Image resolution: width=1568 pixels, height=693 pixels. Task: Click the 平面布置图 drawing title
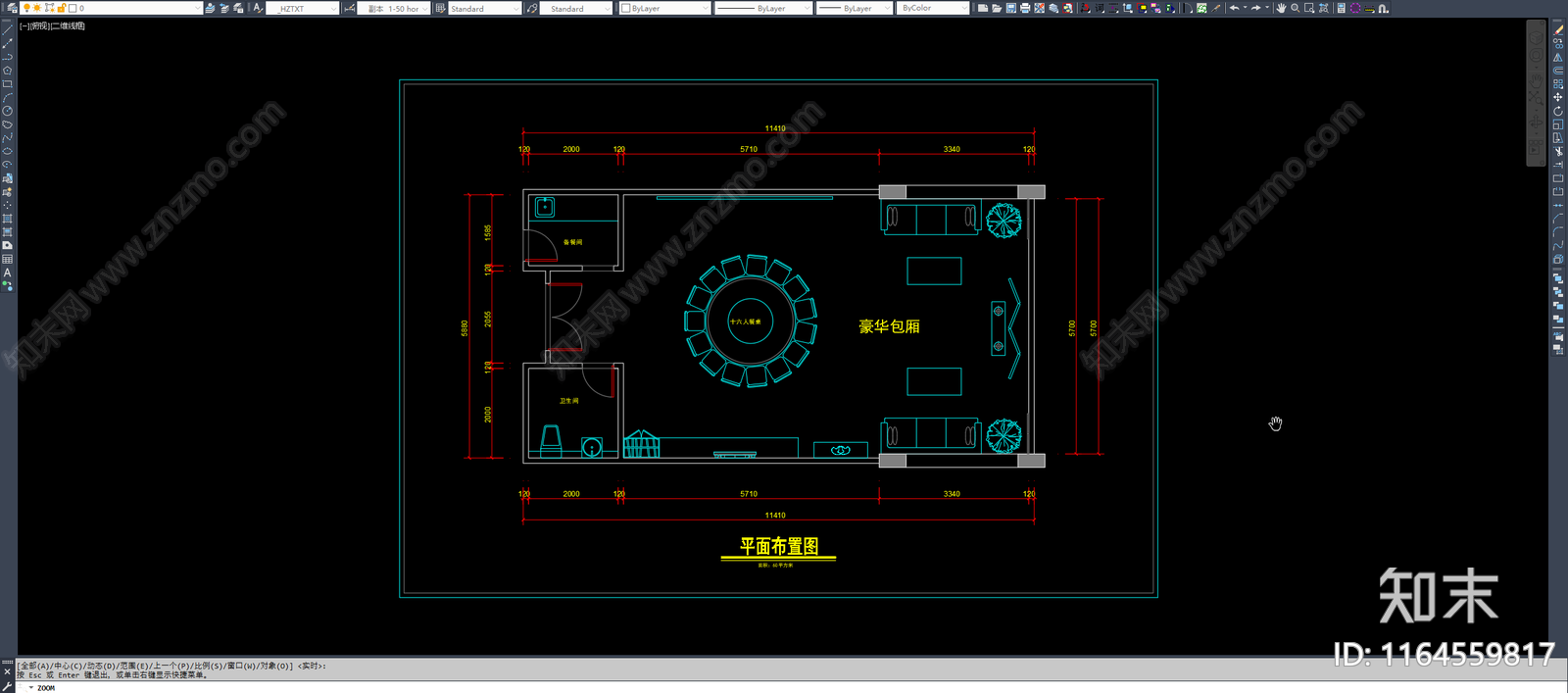pos(779,546)
